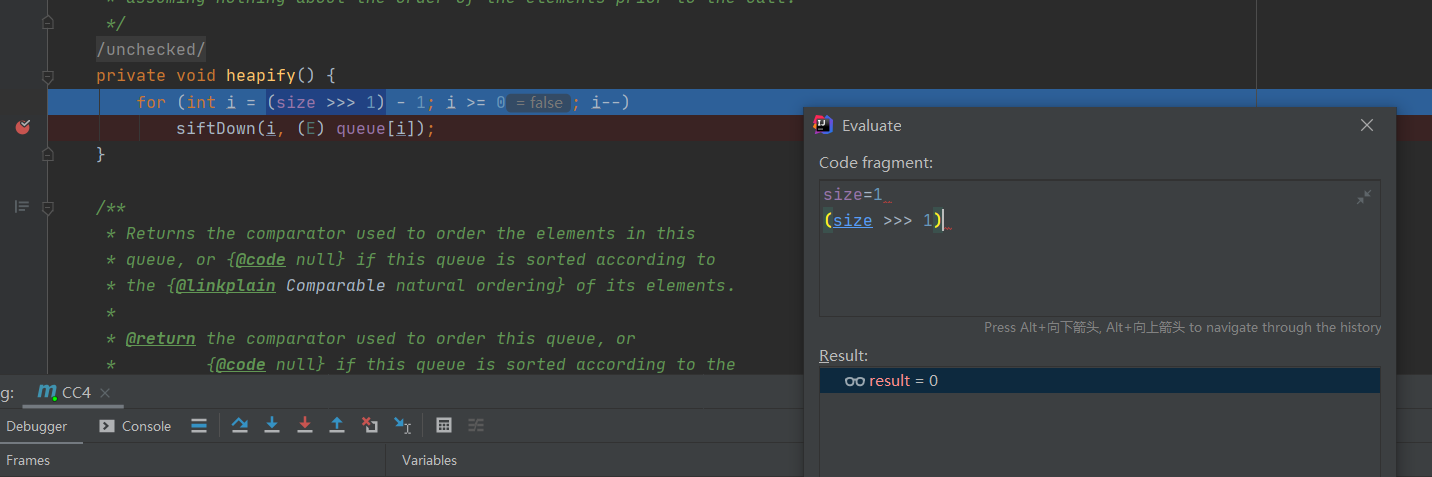This screenshot has height=477, width=1432.
Task: Click 'size=1' line in code fragment
Action: 853,195
